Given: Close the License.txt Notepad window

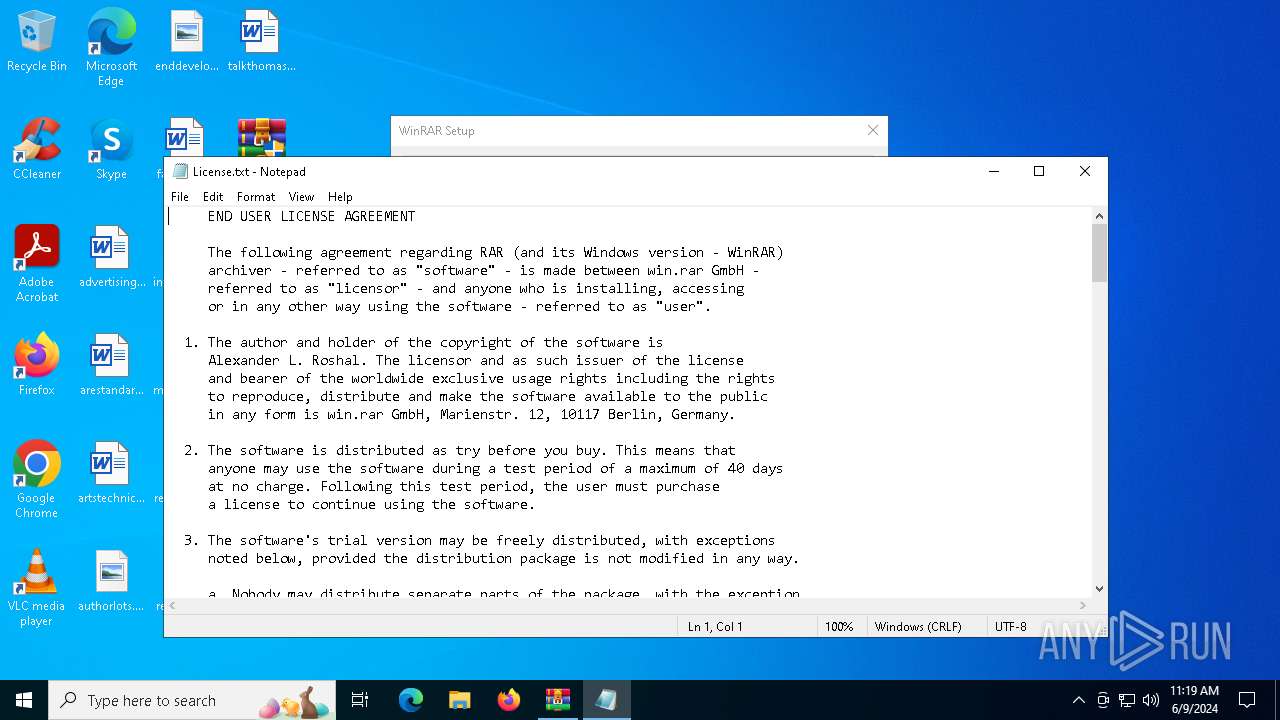Looking at the screenshot, I should [1085, 171].
